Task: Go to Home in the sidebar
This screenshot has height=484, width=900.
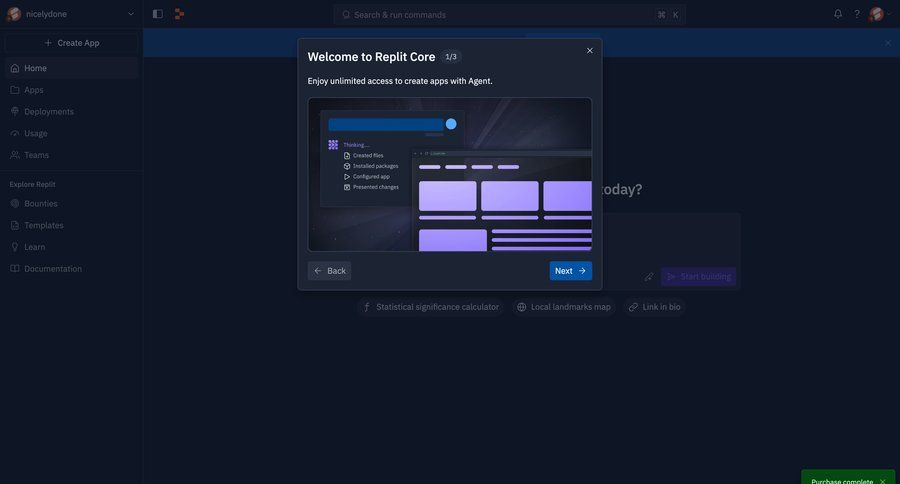Action: [x=72, y=68]
